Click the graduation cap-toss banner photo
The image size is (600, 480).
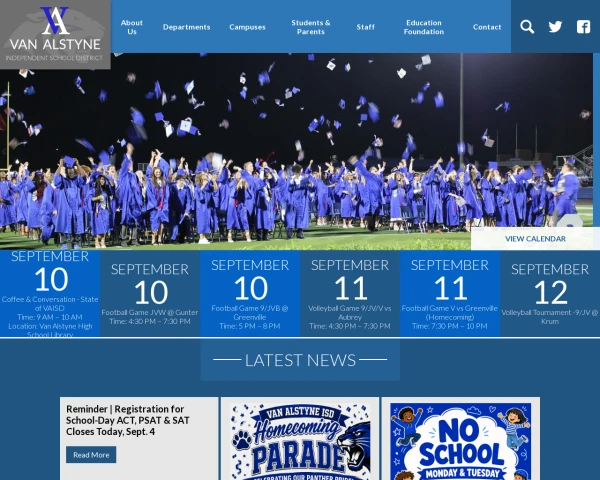(297, 152)
